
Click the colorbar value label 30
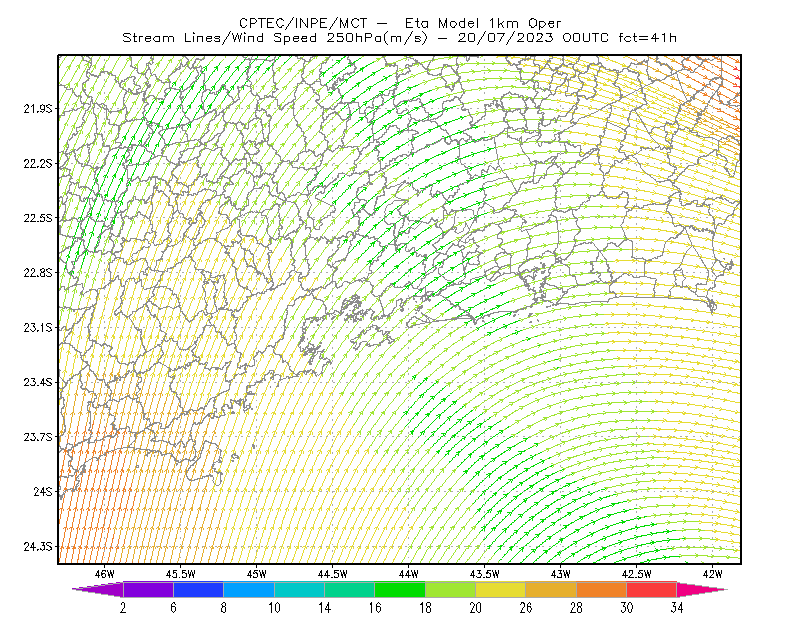(x=627, y=608)
